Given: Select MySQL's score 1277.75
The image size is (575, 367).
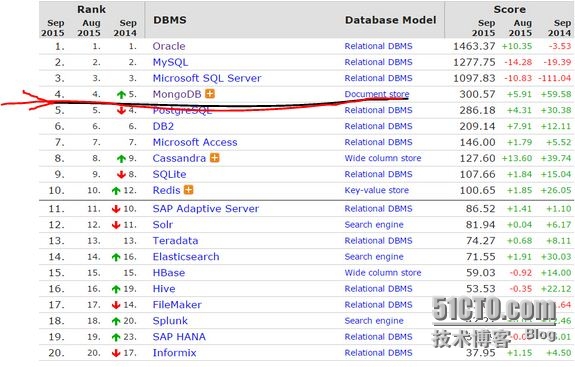Looking at the screenshot, I should (474, 62).
